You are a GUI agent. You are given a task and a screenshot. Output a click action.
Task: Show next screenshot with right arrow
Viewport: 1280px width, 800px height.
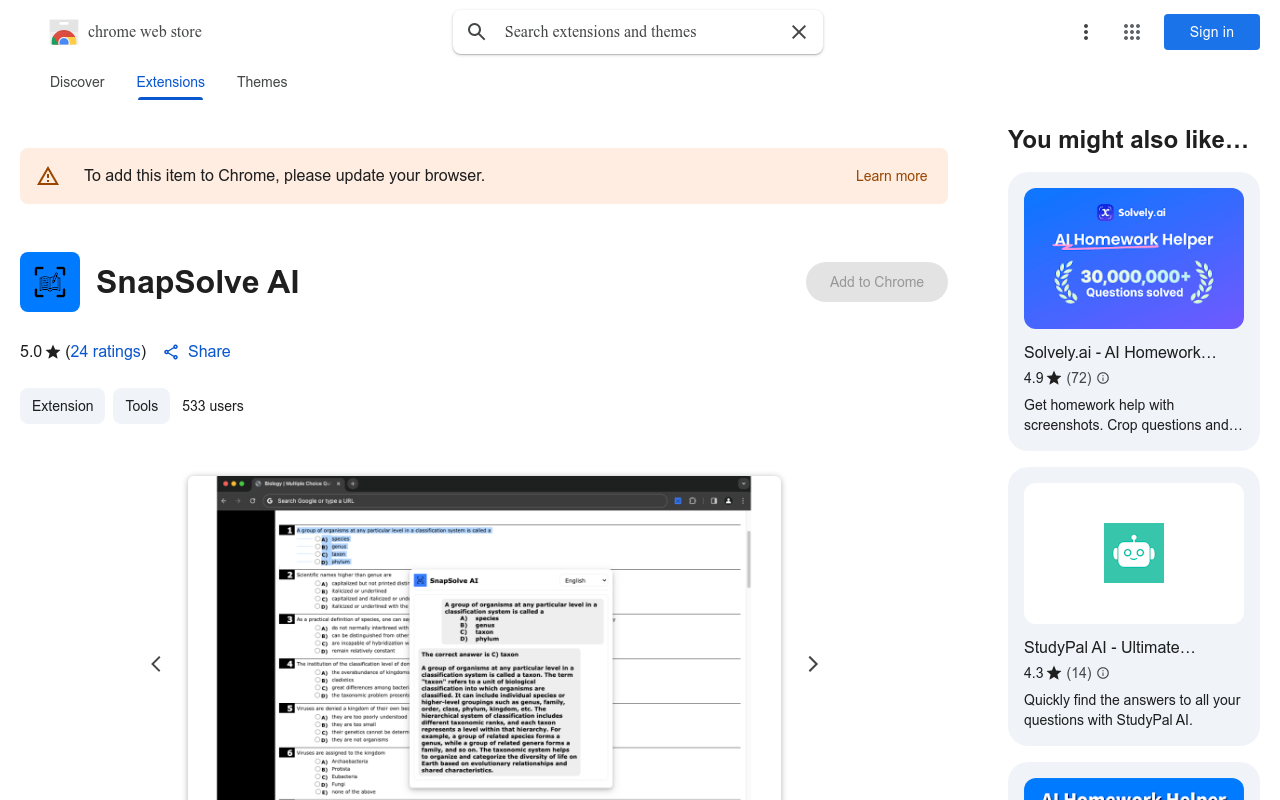pos(813,664)
